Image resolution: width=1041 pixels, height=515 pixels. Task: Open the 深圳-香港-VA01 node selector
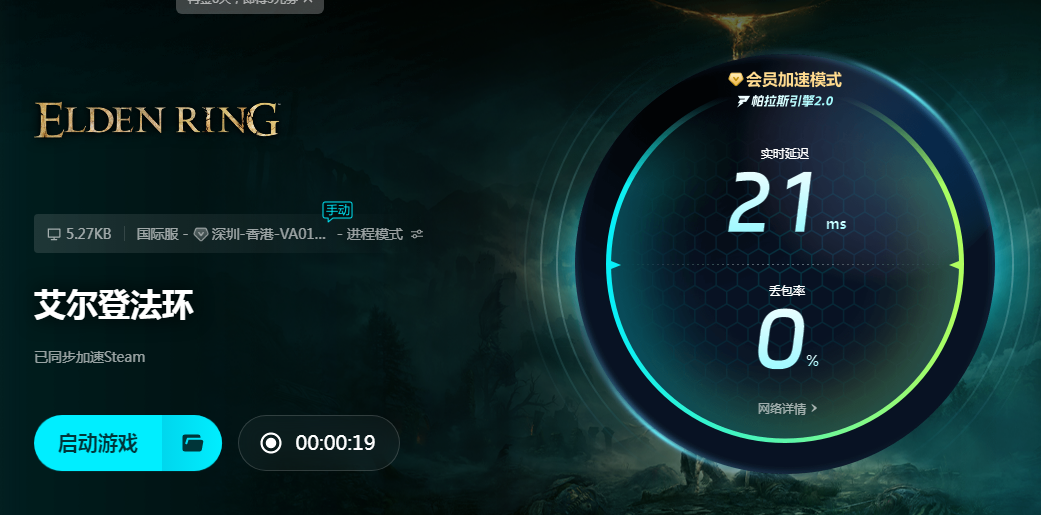[269, 234]
